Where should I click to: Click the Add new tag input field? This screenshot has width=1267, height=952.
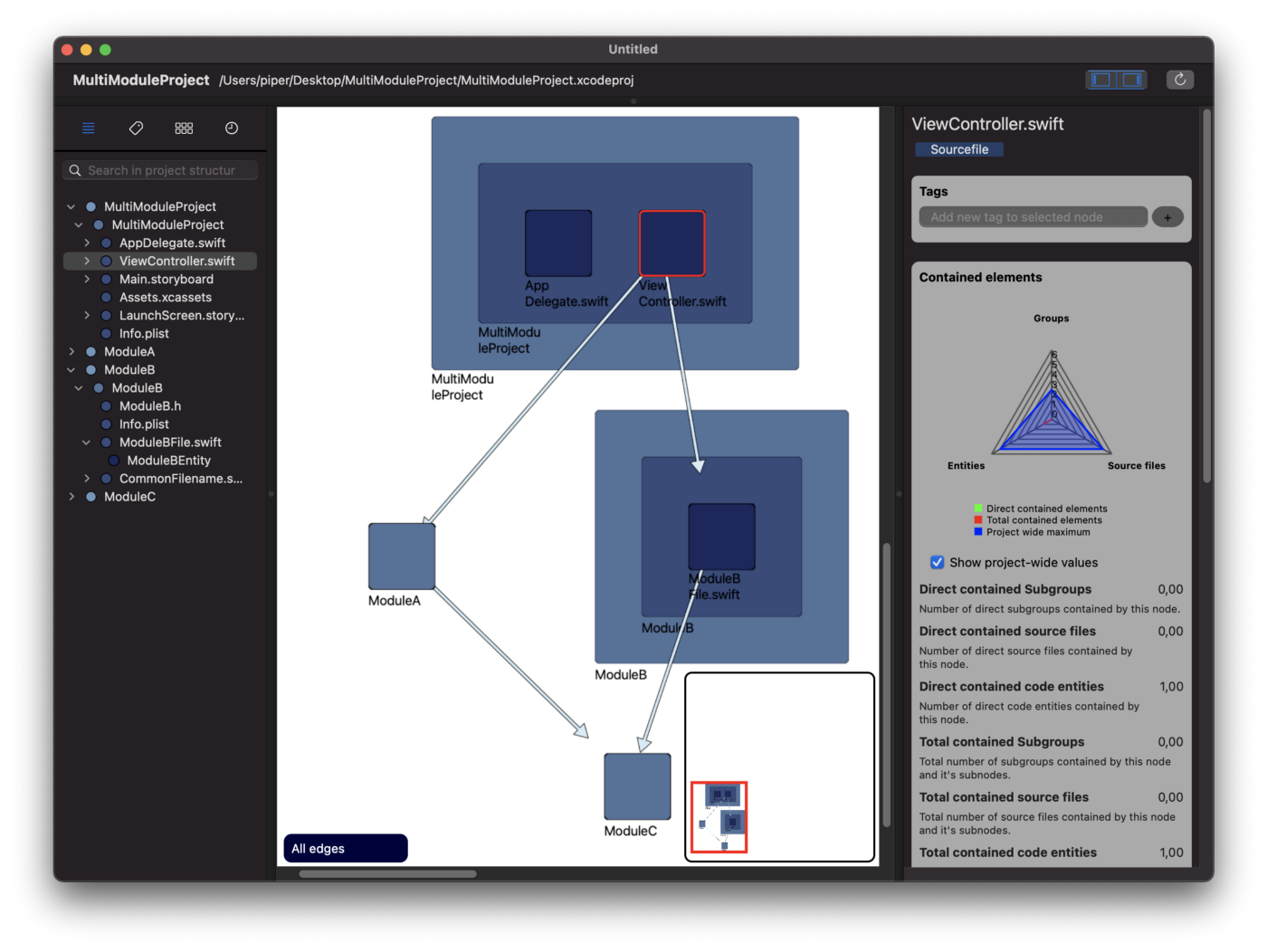[x=1033, y=217]
